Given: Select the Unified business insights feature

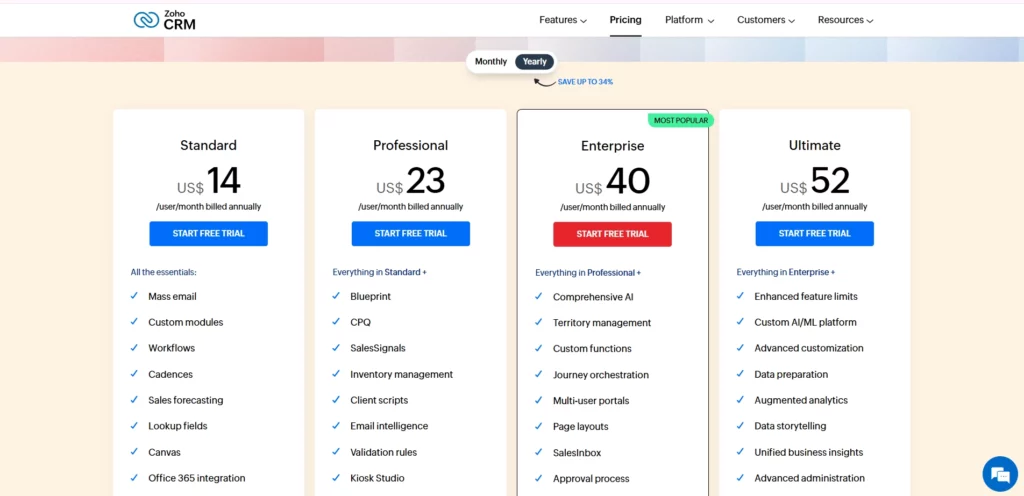Looking at the screenshot, I should pos(808,452).
